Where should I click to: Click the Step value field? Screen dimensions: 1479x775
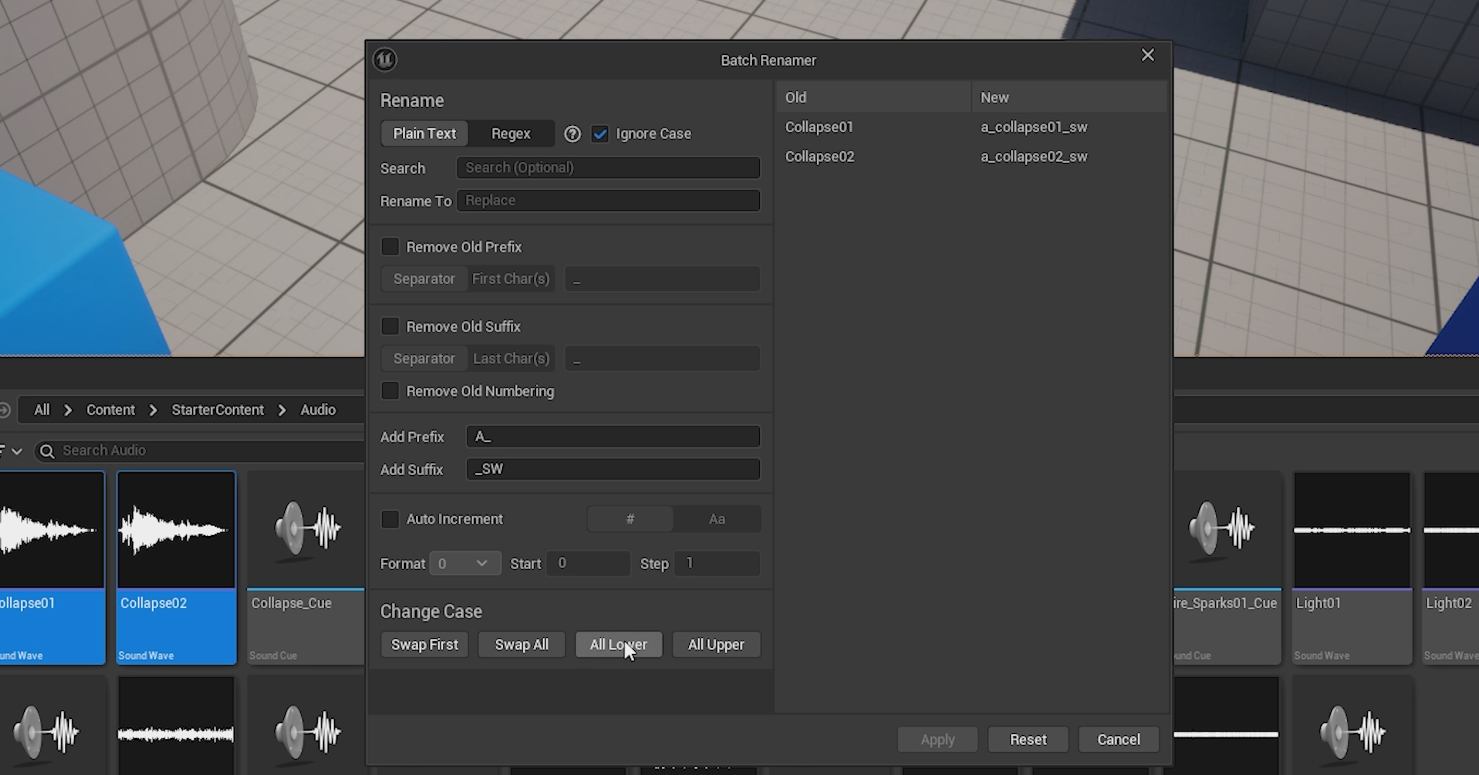pyautogui.click(x=717, y=564)
